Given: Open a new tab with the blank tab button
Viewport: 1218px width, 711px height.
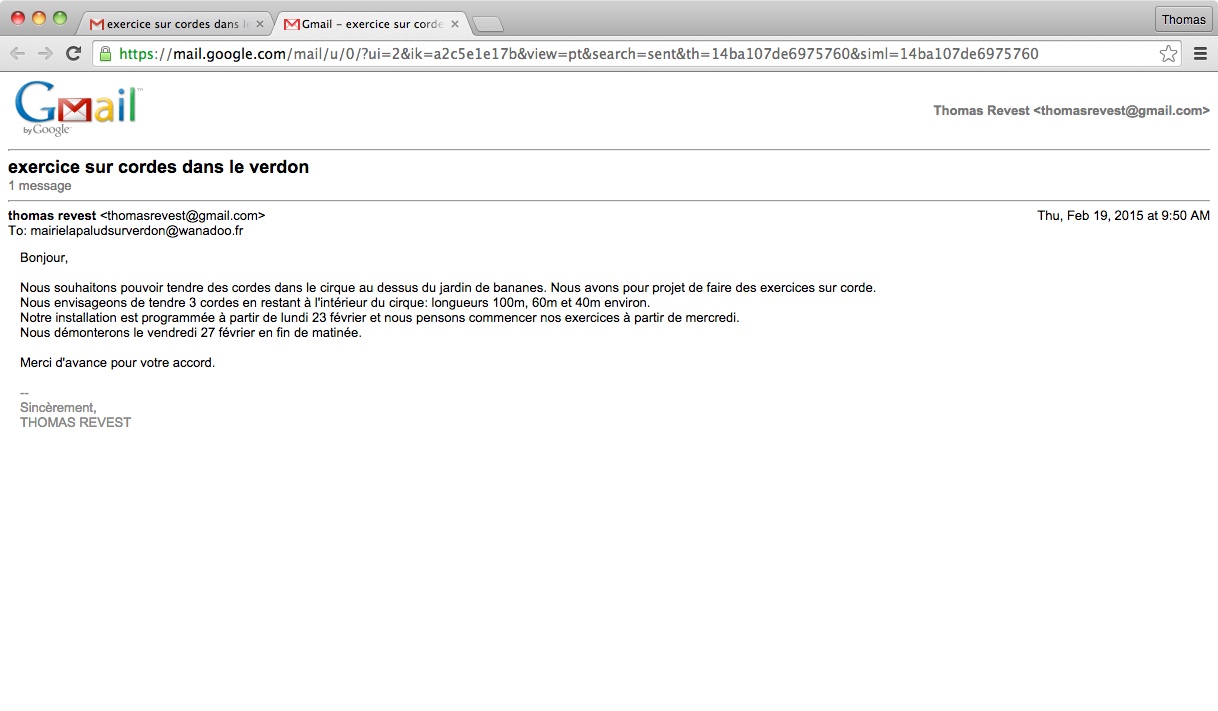Looking at the screenshot, I should tap(487, 24).
